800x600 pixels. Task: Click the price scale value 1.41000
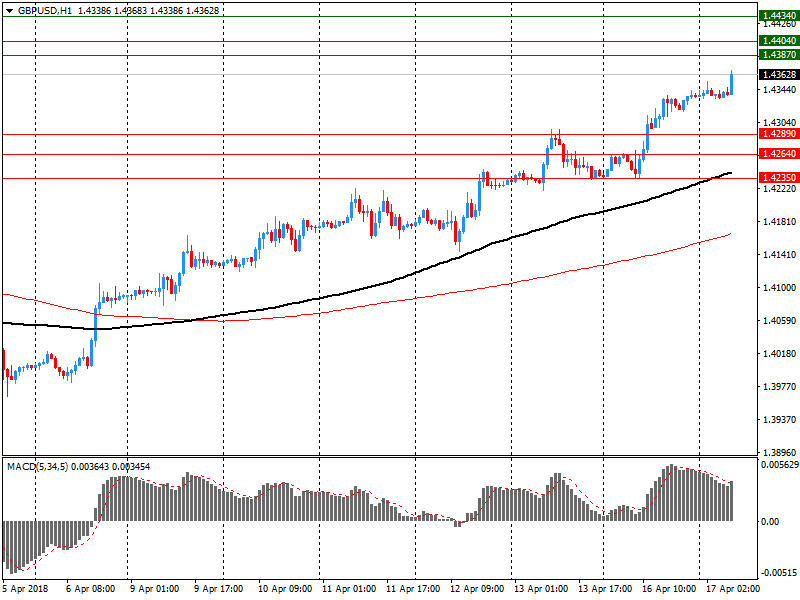click(779, 288)
